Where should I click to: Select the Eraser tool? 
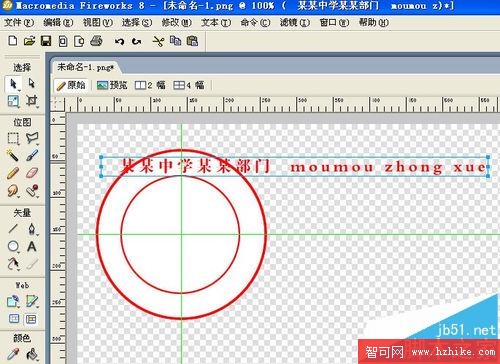click(x=32, y=173)
